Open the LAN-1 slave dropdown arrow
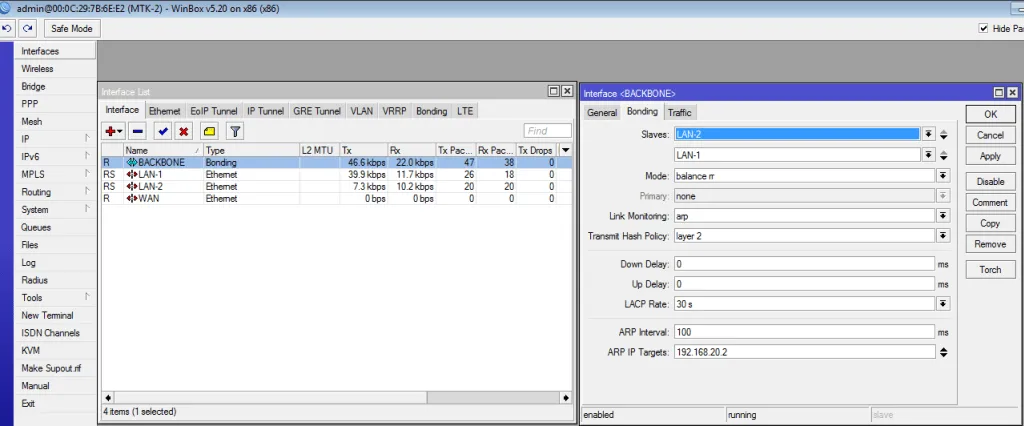Viewport: 1024px width, 426px height. tap(928, 155)
